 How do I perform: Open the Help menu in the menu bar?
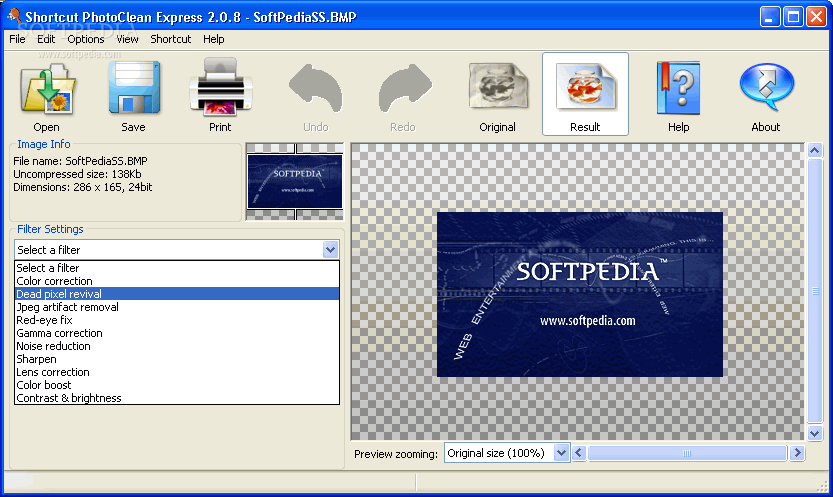click(214, 39)
